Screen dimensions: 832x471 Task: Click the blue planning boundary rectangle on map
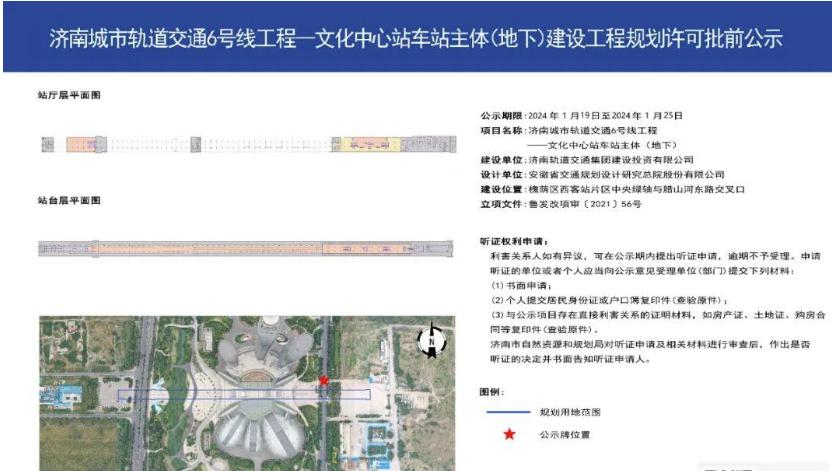coord(243,395)
